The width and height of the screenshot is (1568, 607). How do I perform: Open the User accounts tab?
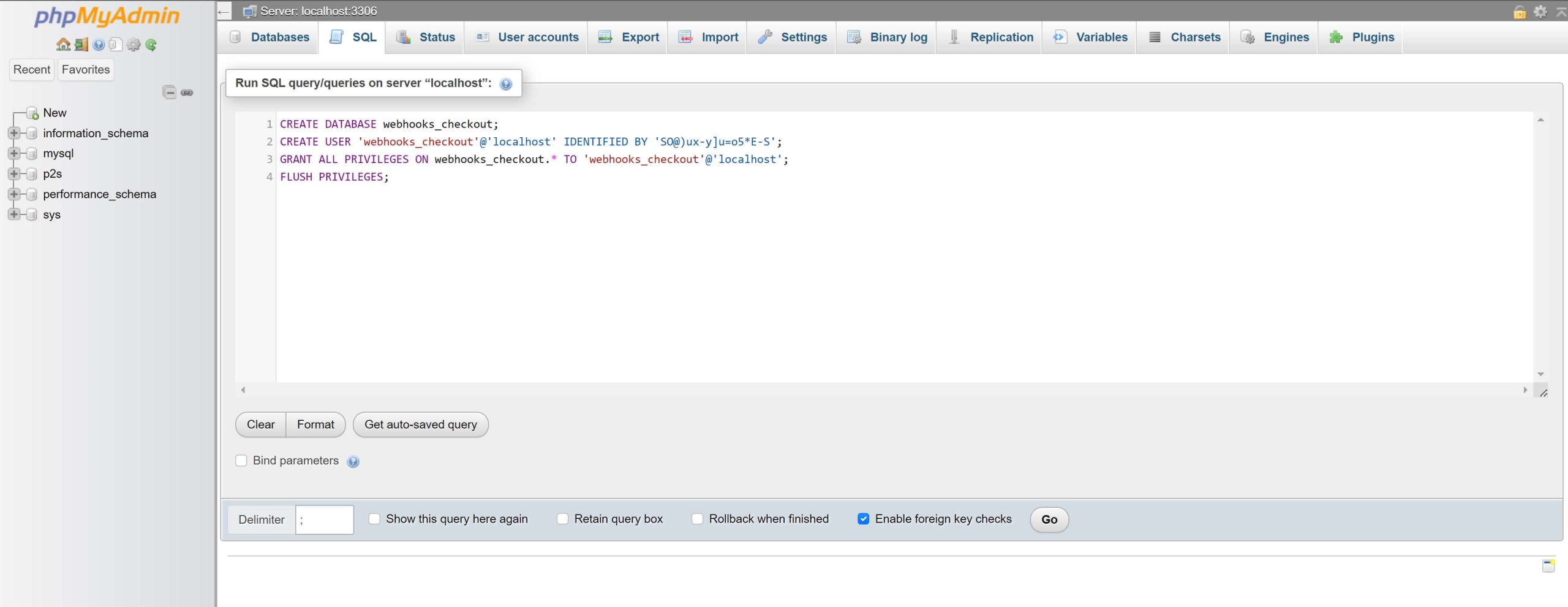point(526,37)
